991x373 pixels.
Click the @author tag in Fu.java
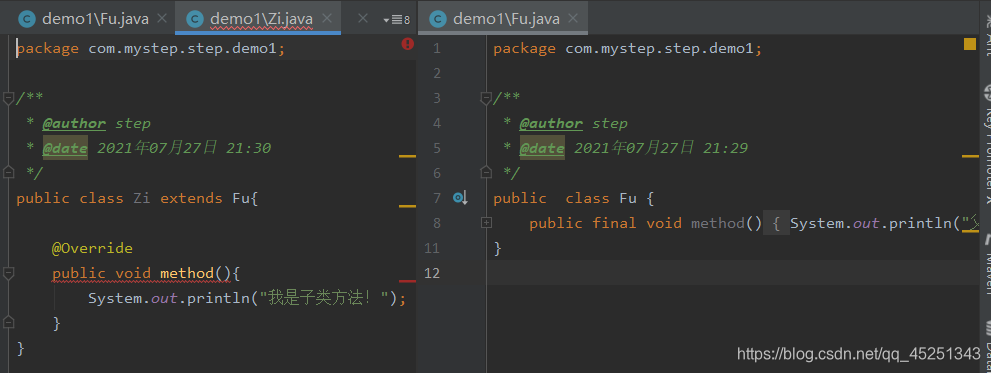551,123
